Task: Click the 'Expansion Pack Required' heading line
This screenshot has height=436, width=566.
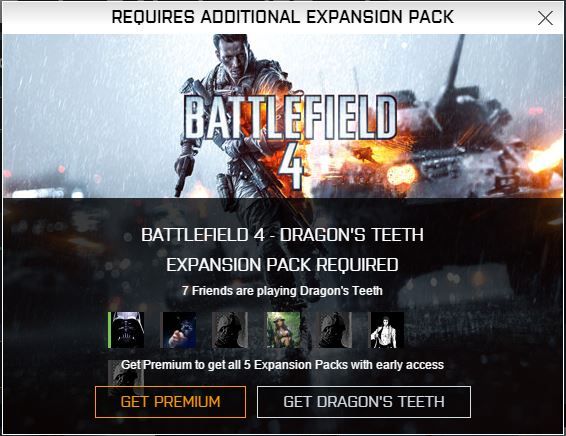Action: pos(282,265)
